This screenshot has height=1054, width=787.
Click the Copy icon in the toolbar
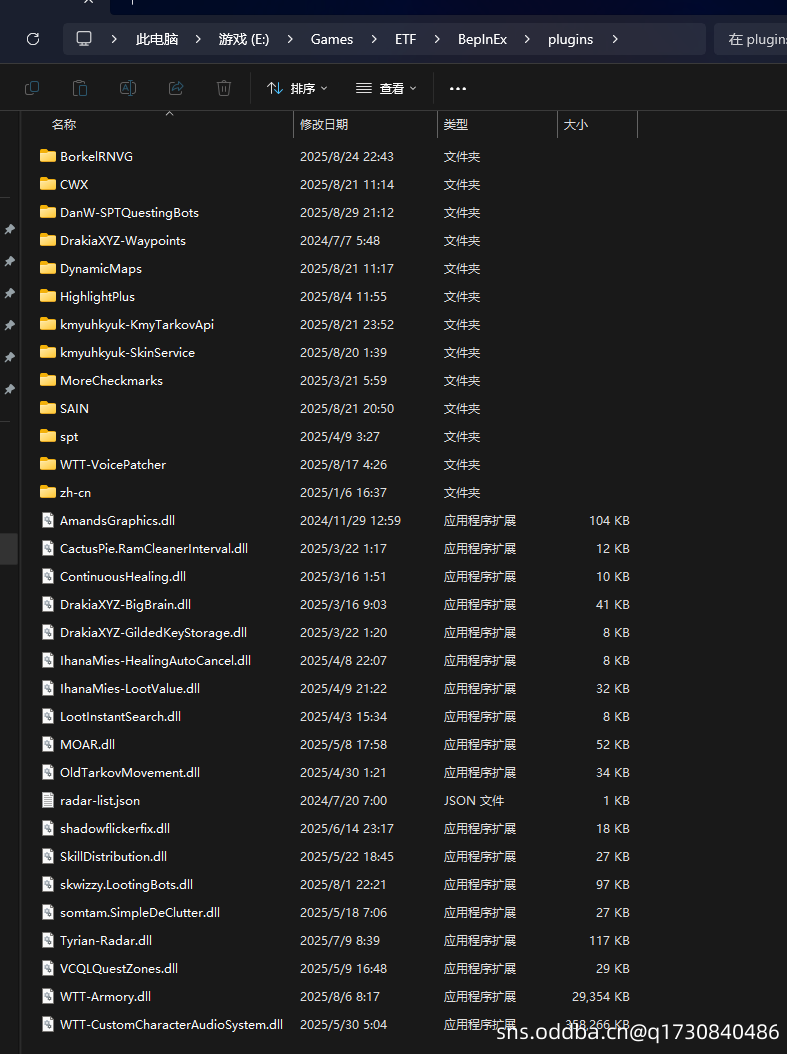pos(32,88)
